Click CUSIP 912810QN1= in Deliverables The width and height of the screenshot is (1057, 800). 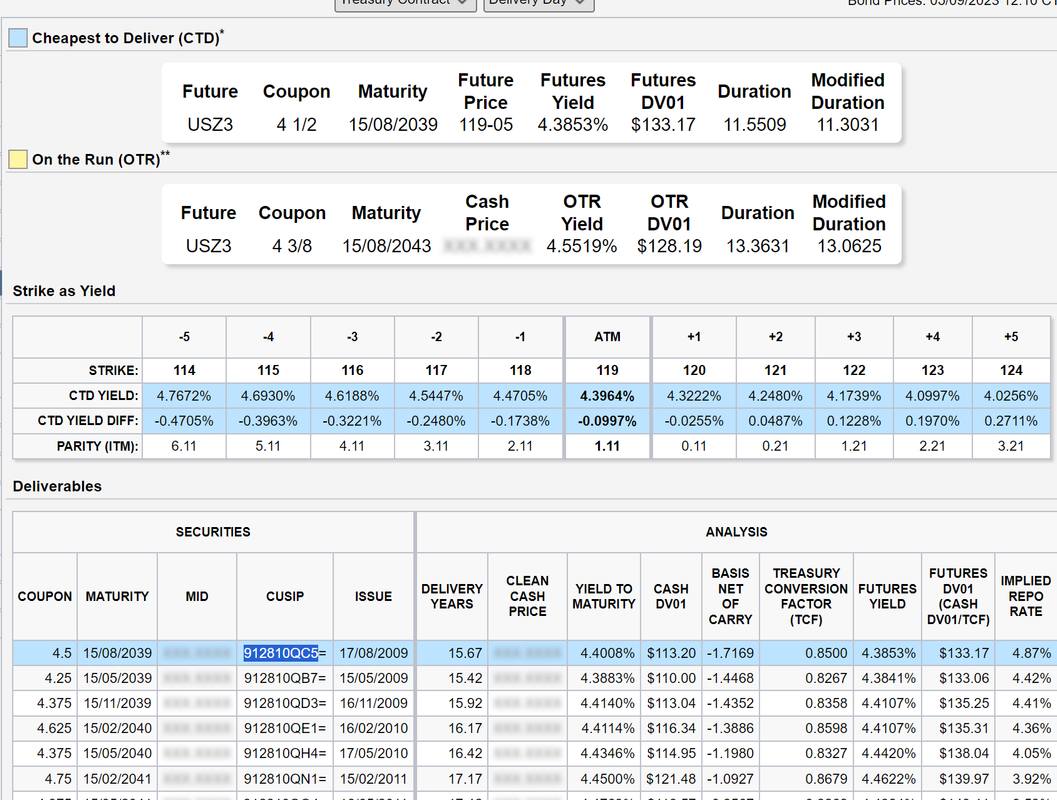click(284, 778)
